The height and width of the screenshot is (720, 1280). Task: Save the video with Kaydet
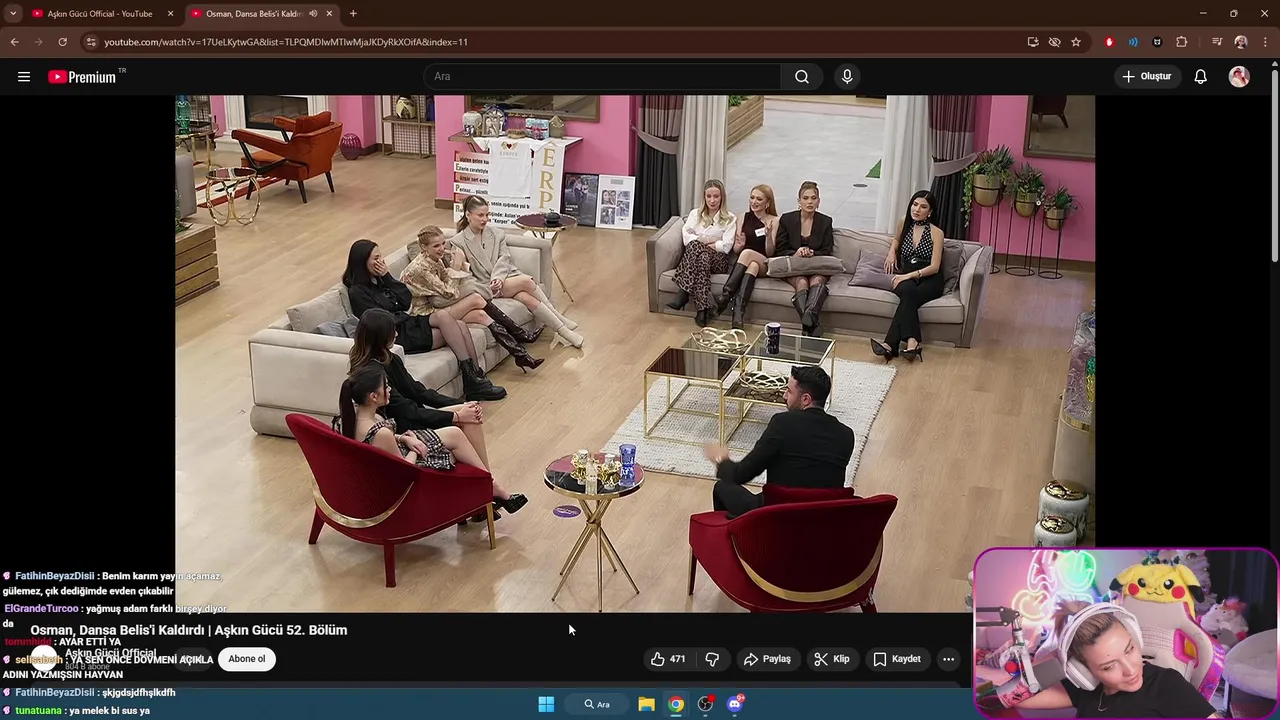pyautogui.click(x=897, y=659)
